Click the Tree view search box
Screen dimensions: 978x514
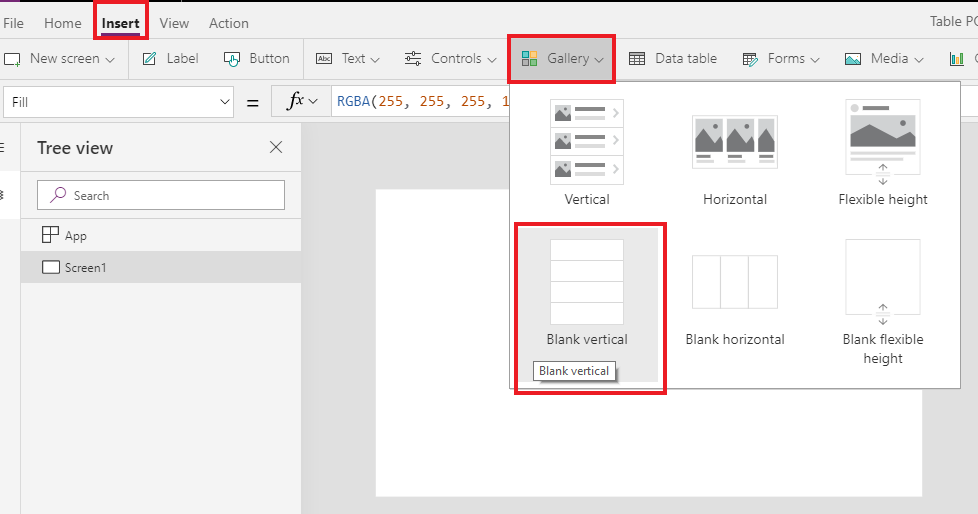(161, 195)
